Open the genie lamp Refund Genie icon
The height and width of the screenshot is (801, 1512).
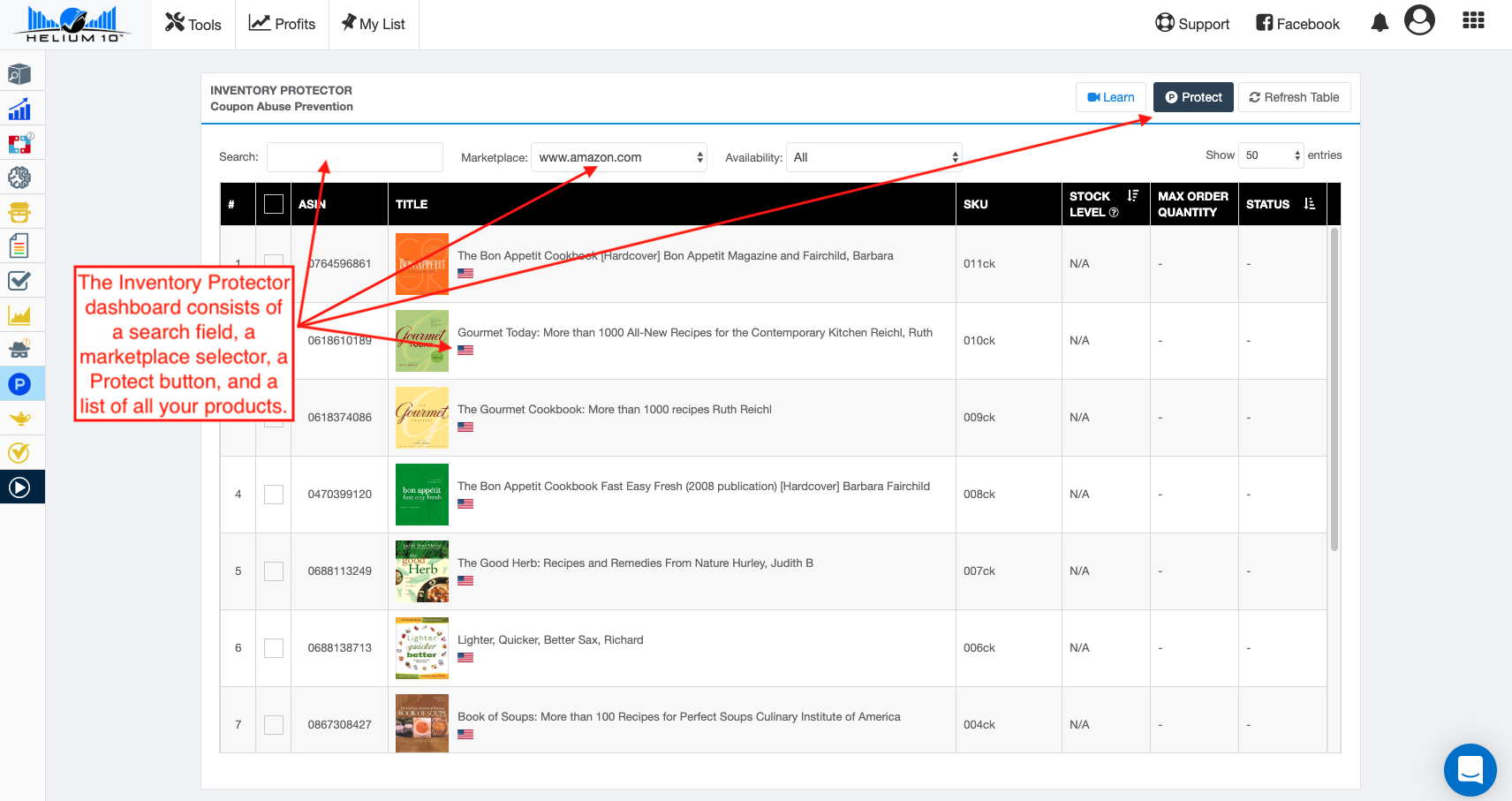click(19, 419)
